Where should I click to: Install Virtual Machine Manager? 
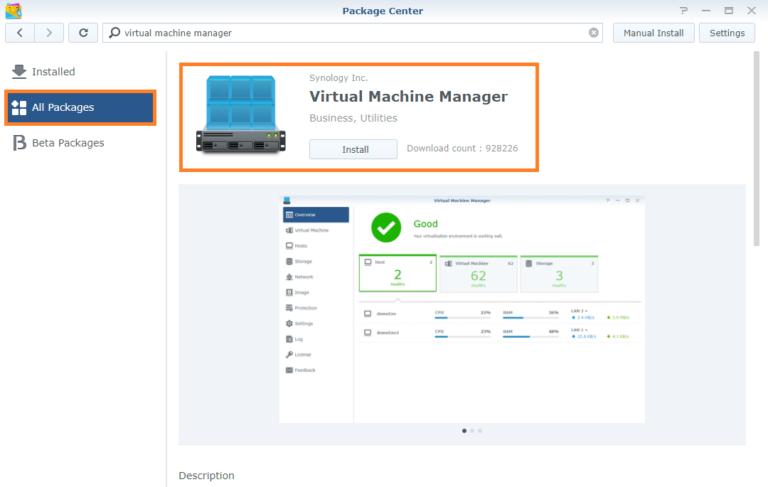pyautogui.click(x=353, y=149)
